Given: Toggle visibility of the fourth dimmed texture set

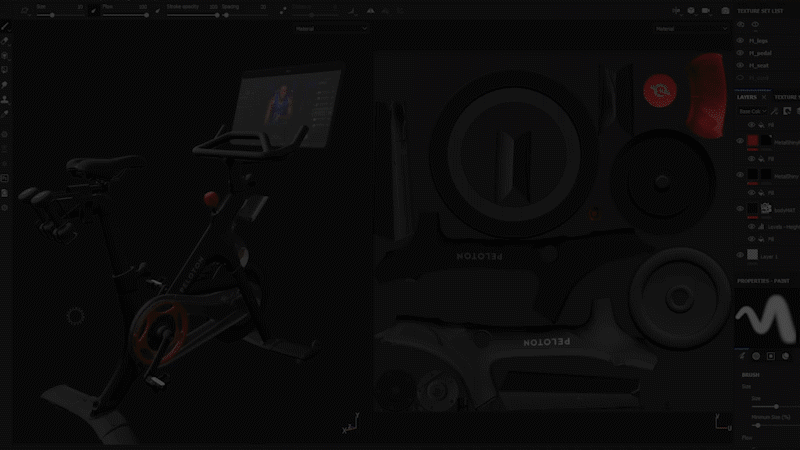Looking at the screenshot, I should (740, 78).
